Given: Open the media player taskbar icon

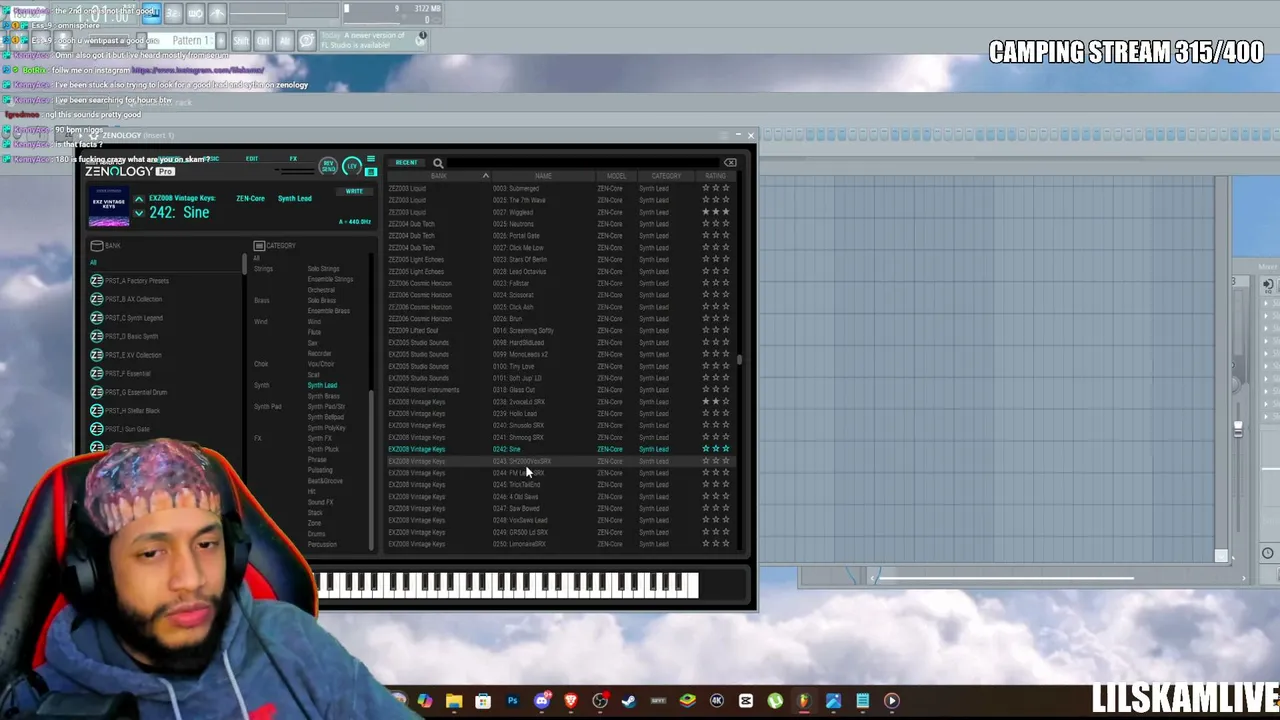Looking at the screenshot, I should (x=892, y=701).
